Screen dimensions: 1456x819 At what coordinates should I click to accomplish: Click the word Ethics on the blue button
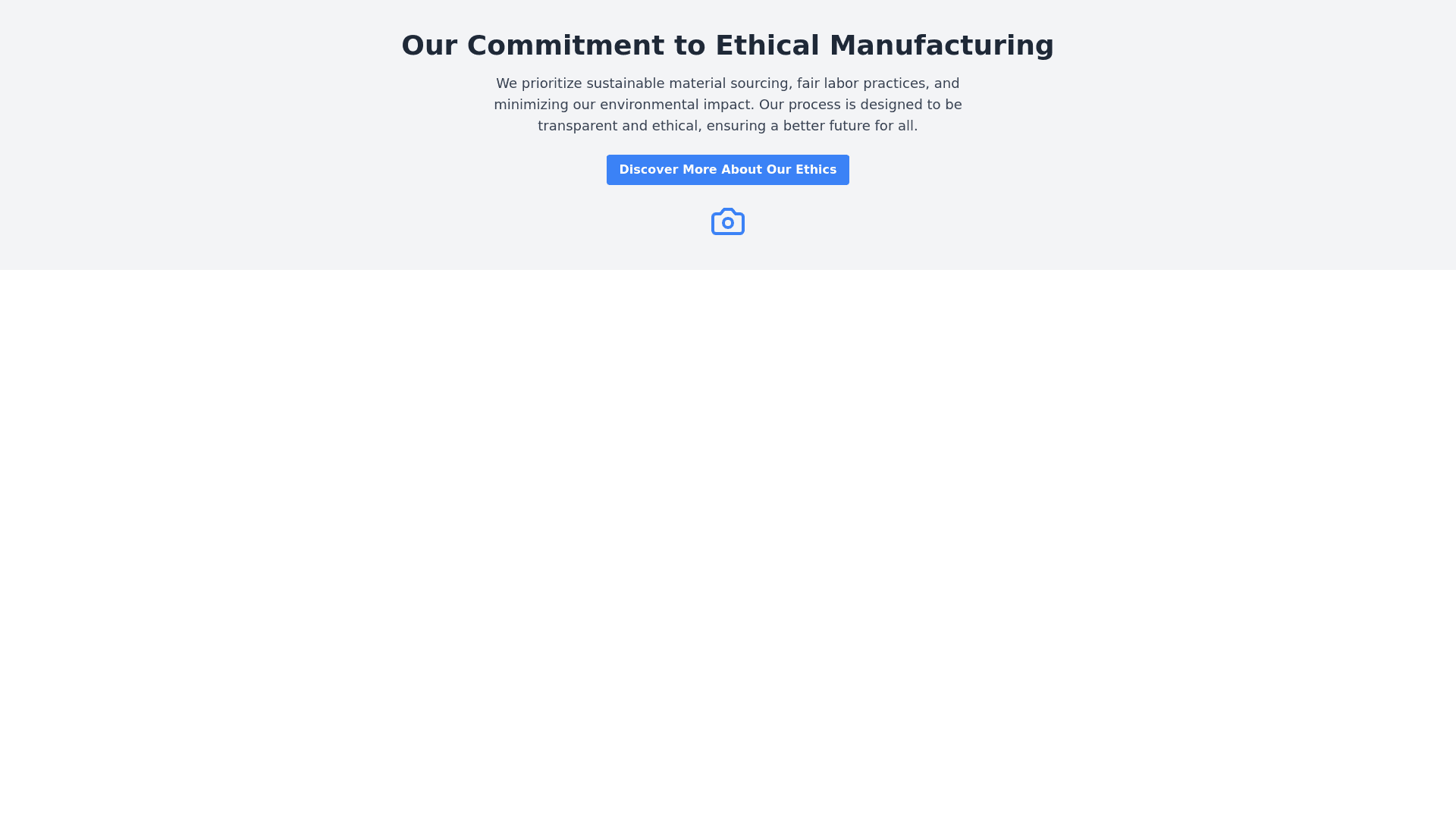coord(816,170)
